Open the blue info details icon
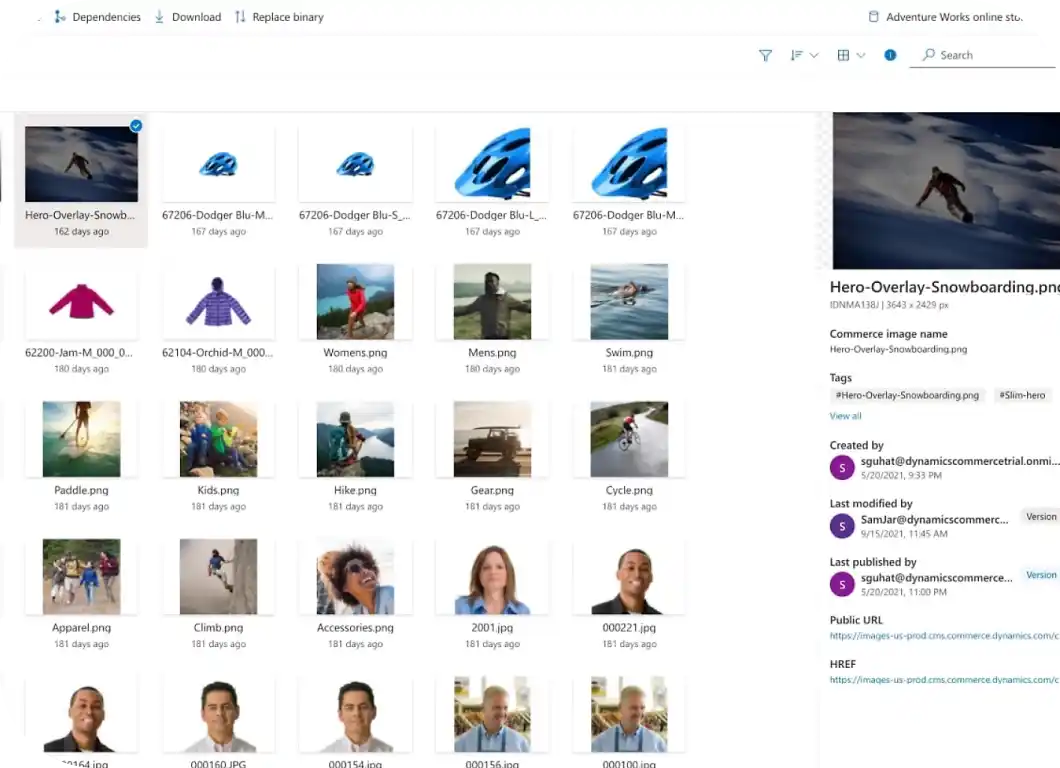 (x=890, y=56)
